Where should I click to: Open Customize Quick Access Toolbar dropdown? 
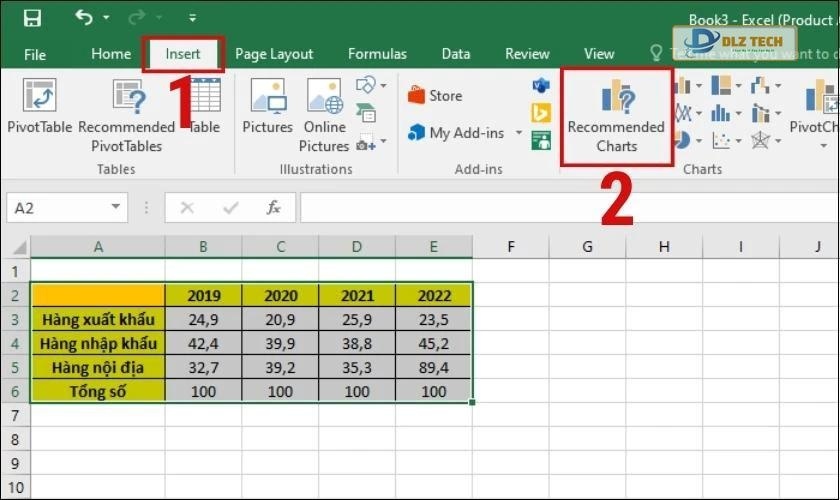pyautogui.click(x=193, y=18)
